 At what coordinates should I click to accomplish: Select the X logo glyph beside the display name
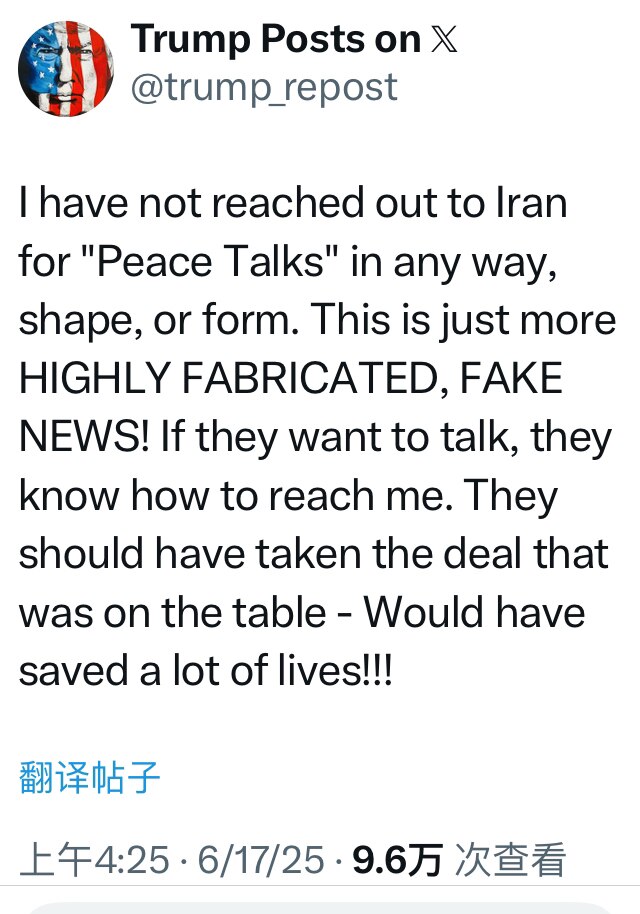[446, 40]
